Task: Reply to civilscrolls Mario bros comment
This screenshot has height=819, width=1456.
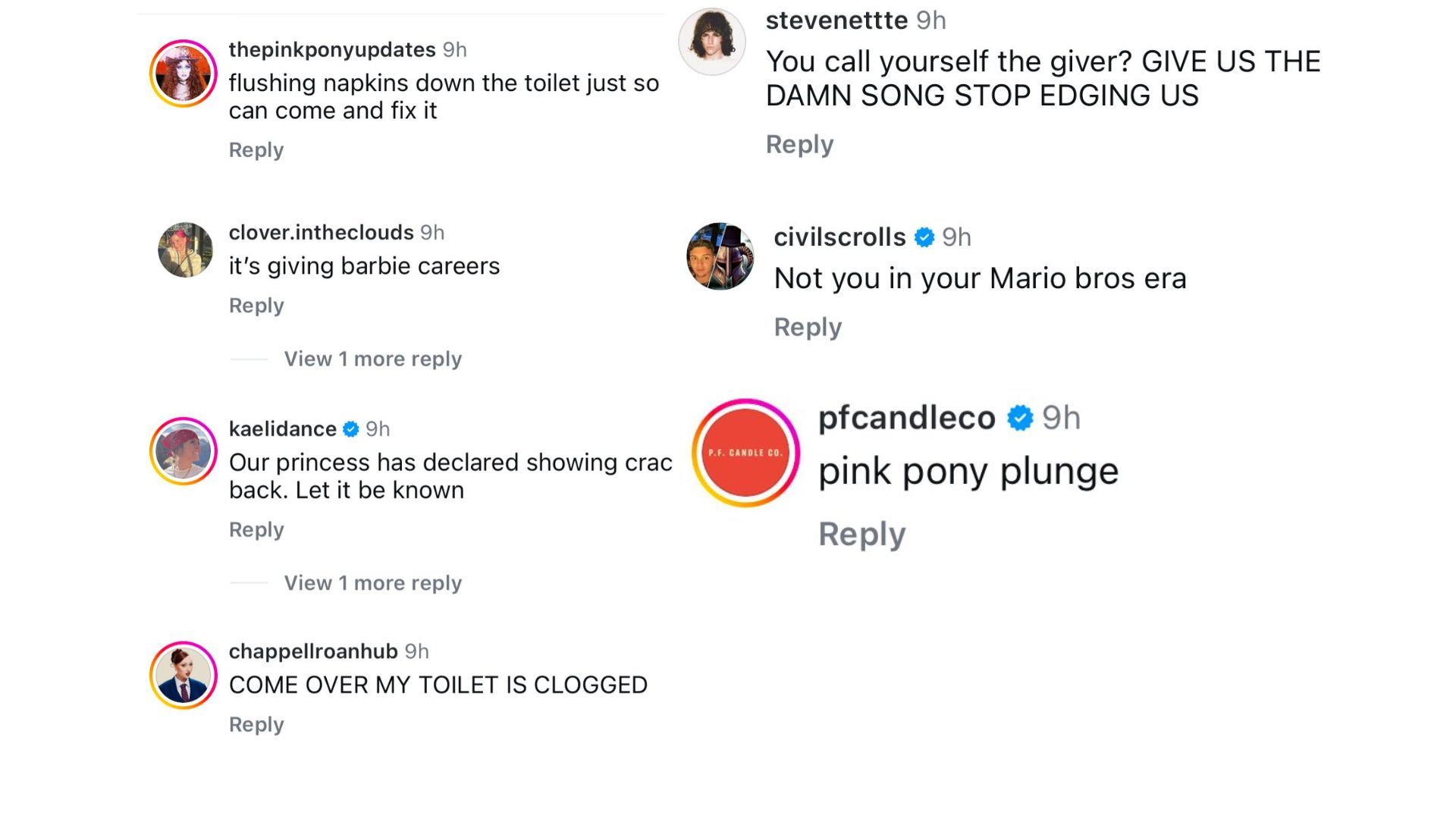Action: coord(808,328)
